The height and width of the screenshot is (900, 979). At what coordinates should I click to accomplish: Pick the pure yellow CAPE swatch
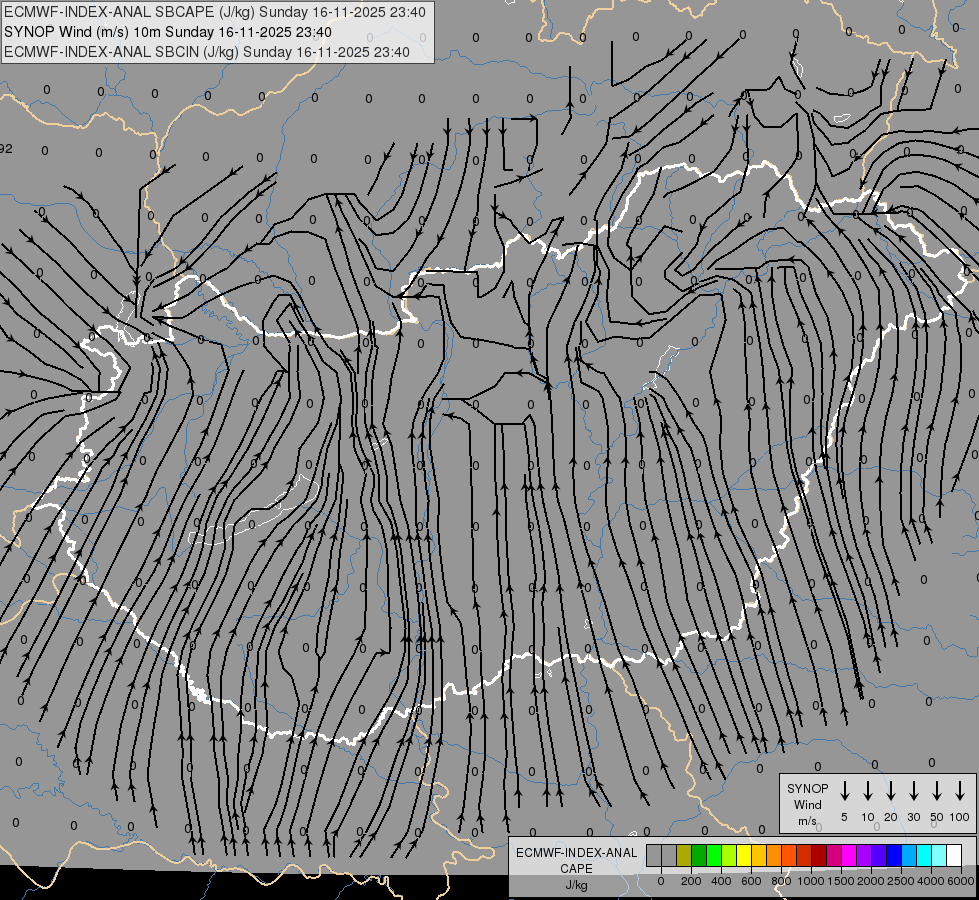tap(744, 855)
